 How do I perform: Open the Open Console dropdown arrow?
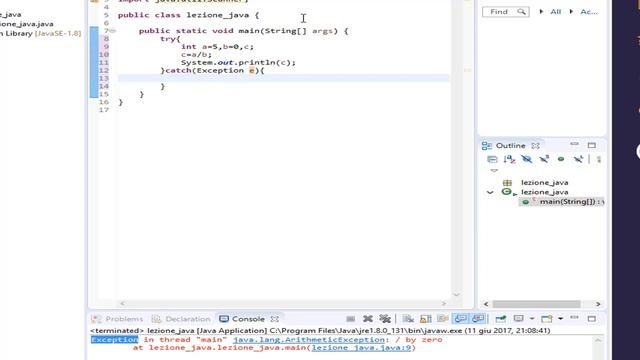560,319
